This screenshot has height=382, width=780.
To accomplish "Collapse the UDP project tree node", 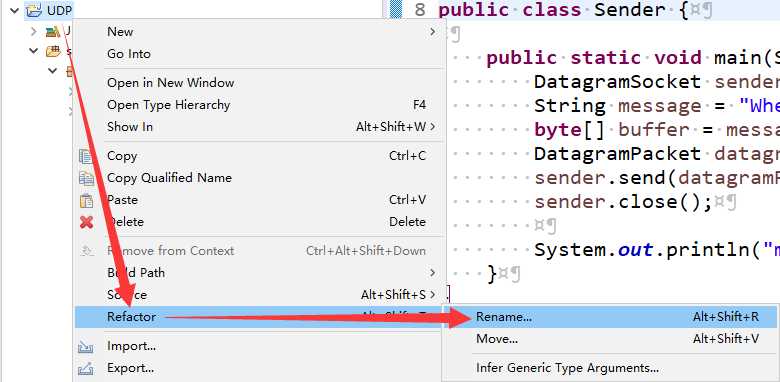I will click(x=14, y=9).
